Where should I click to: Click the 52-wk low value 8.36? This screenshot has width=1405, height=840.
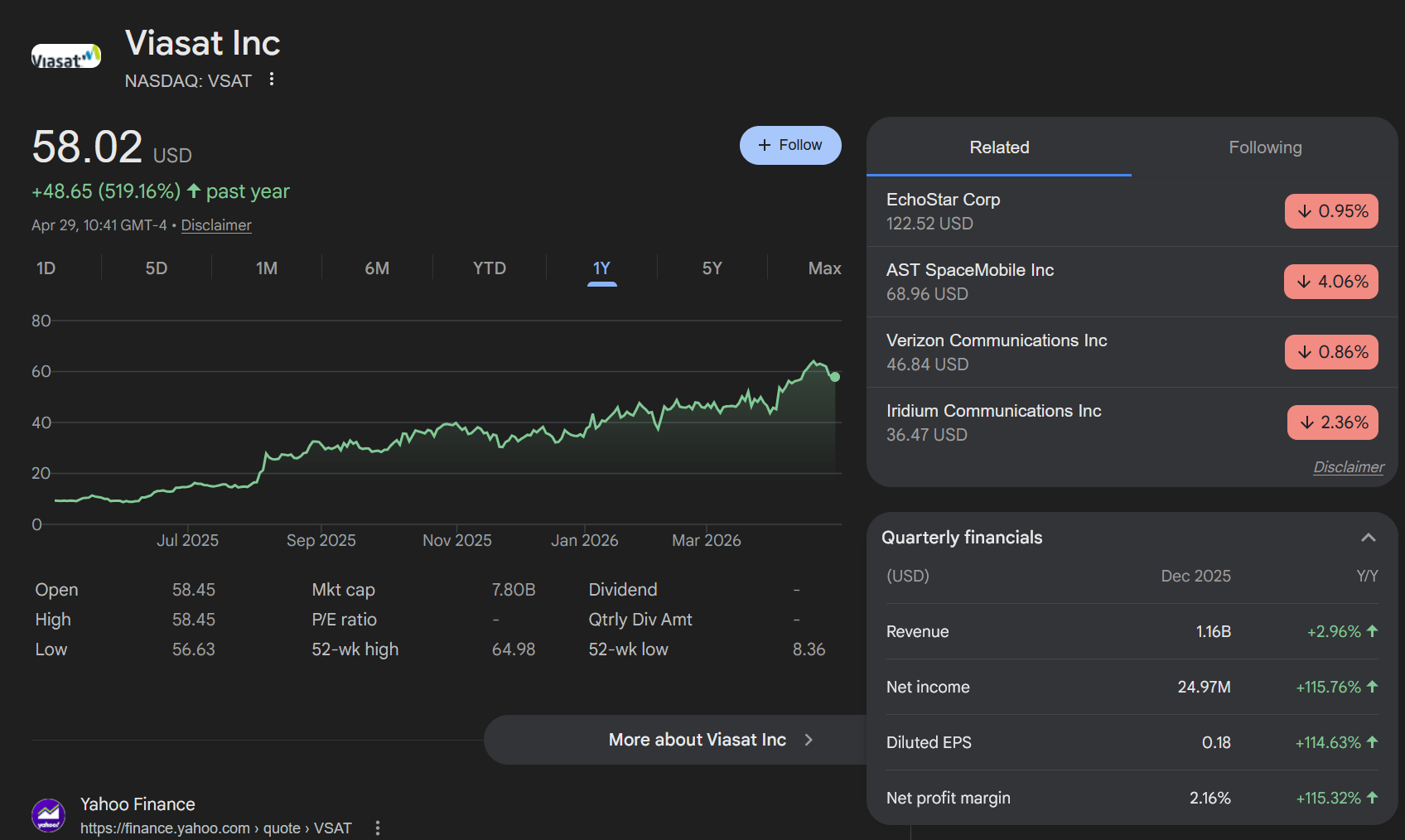pos(809,649)
